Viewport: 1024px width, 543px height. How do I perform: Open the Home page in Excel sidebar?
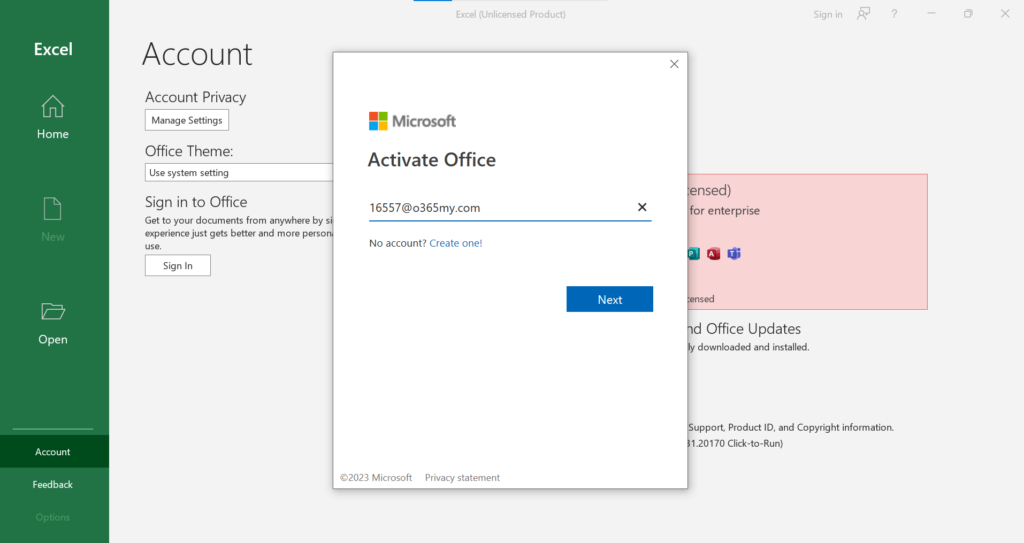click(53, 118)
